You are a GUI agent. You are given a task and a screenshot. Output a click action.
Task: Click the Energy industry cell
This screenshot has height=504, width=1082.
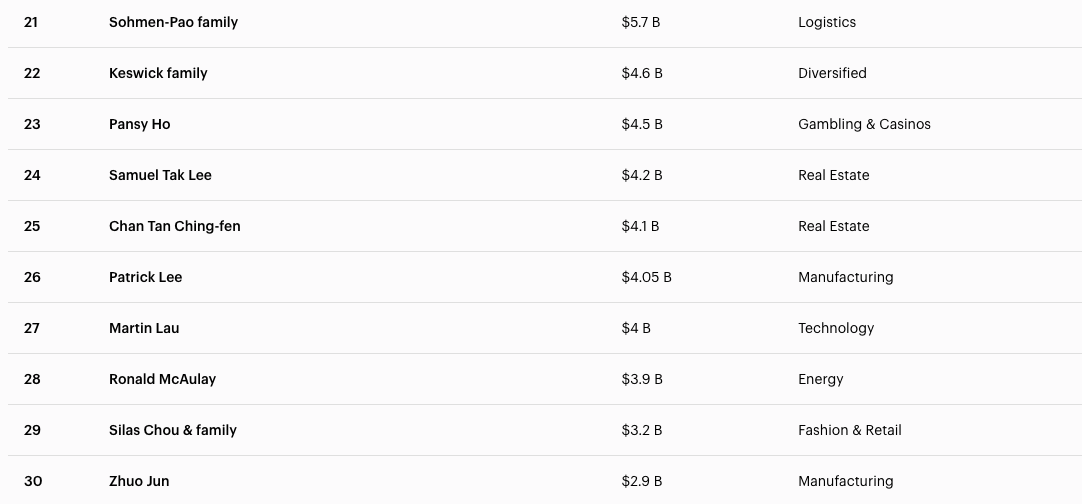point(820,379)
